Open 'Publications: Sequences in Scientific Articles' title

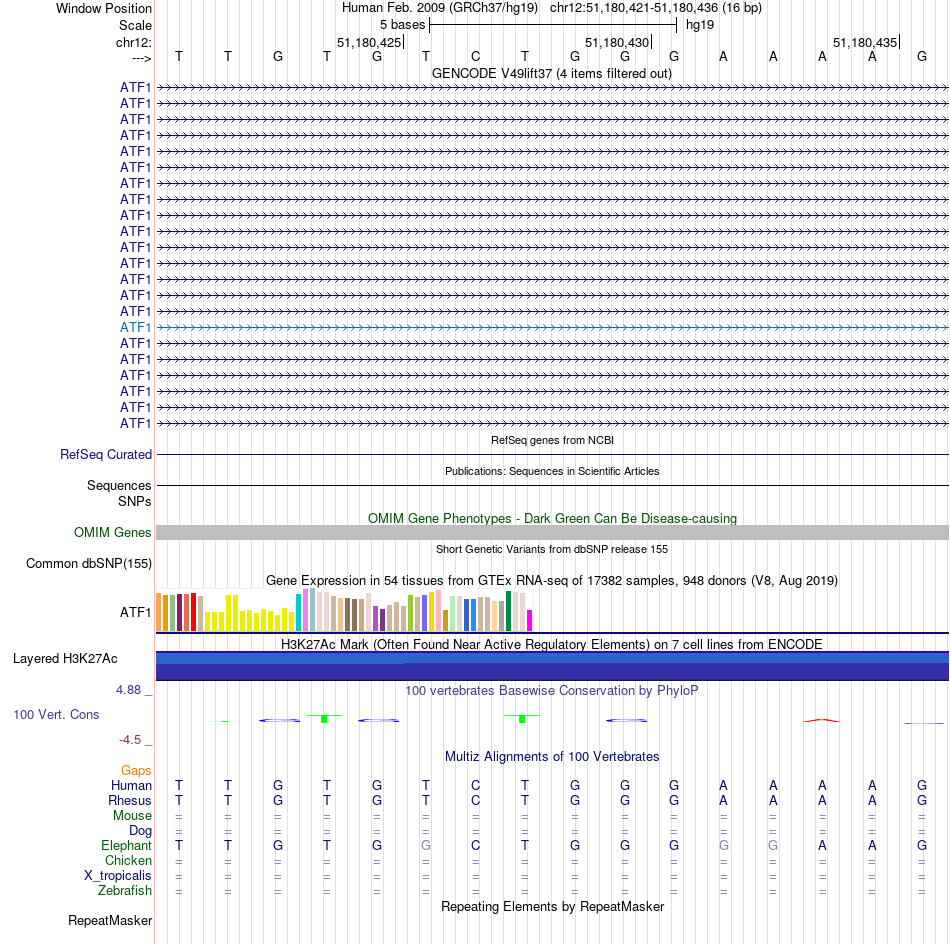(552, 471)
